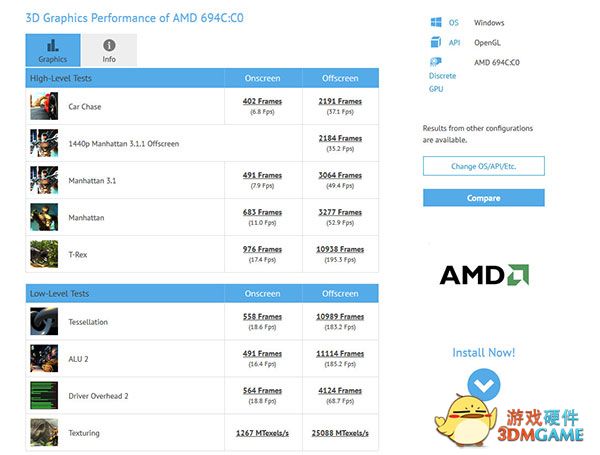
Task: Open the 3064 Frames offscreen result
Action: 340,175
